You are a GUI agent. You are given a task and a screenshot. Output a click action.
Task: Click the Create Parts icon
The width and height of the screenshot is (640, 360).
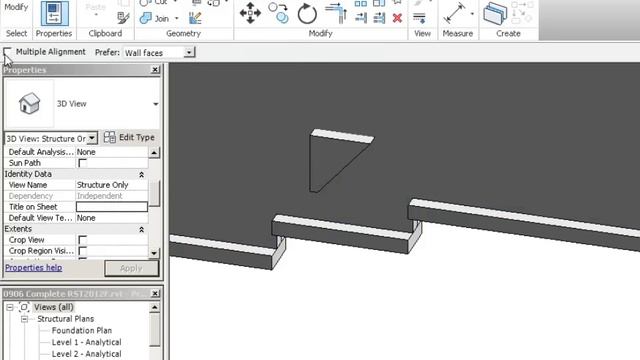495,13
